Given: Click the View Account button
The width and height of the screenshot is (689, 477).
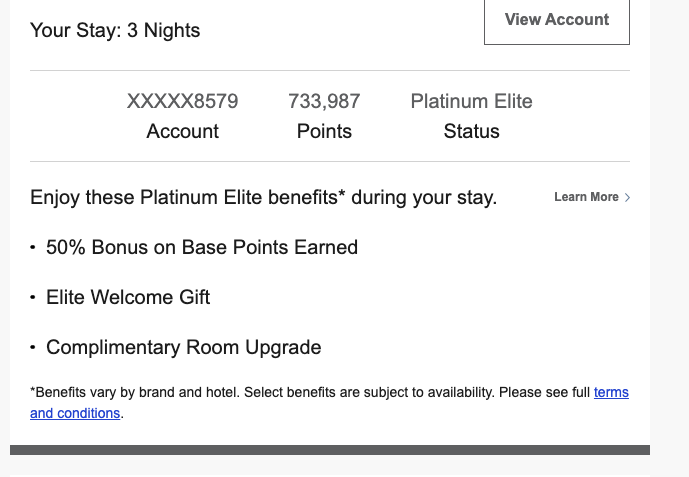Looking at the screenshot, I should pos(557,20).
